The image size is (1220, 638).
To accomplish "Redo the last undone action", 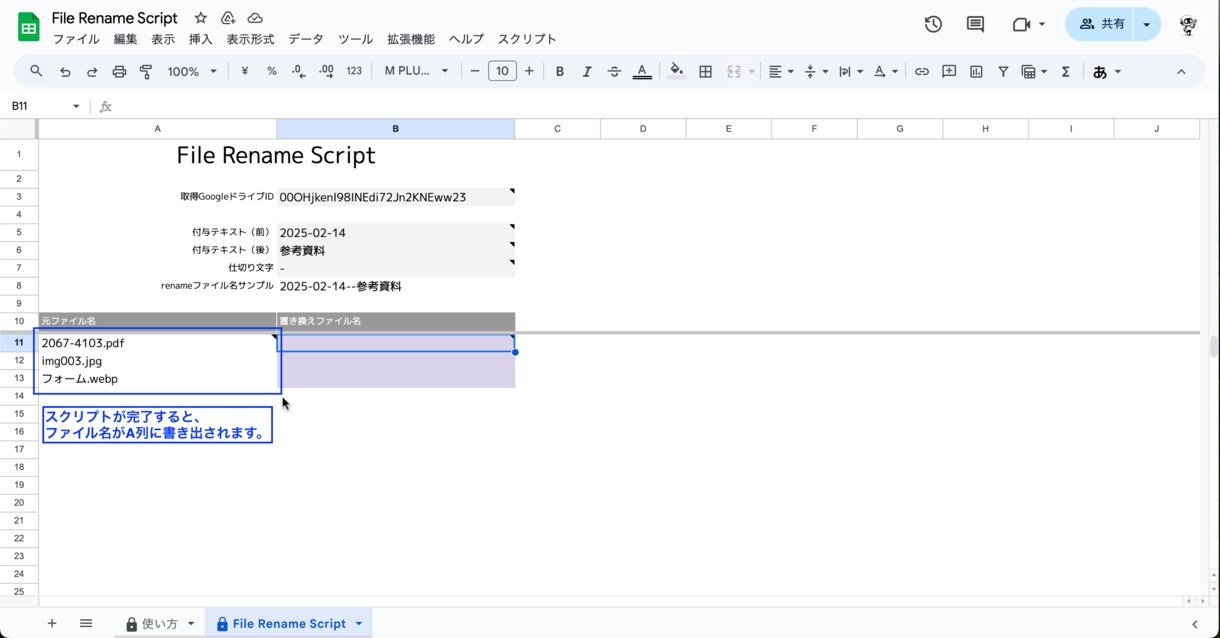I will 92,71.
